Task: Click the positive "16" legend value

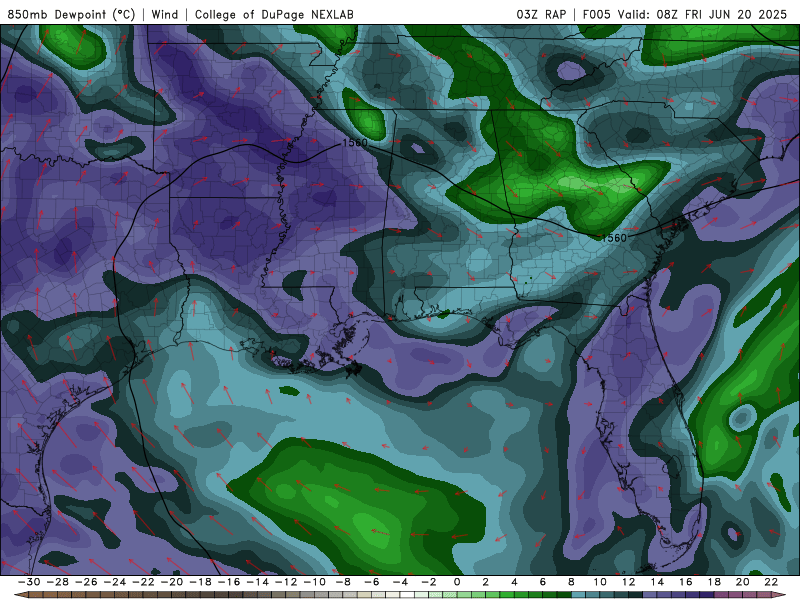Action: pyautogui.click(x=686, y=582)
